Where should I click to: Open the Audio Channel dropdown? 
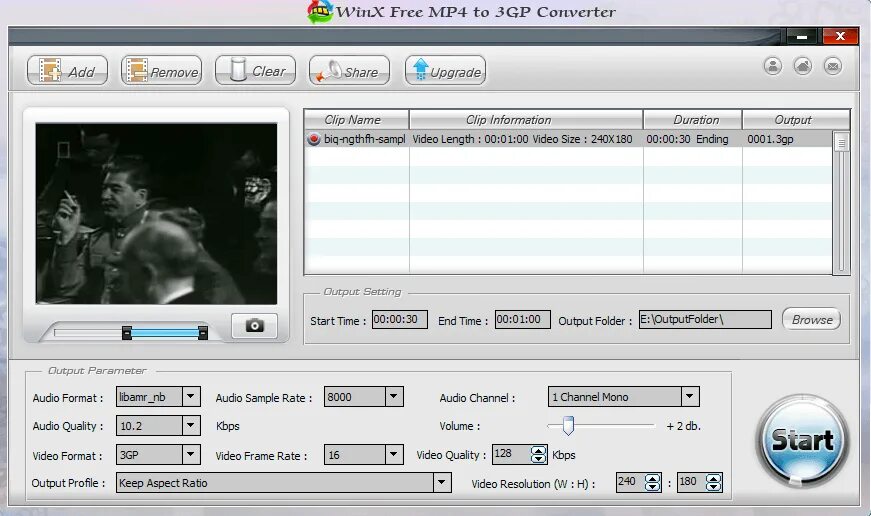[x=689, y=397]
